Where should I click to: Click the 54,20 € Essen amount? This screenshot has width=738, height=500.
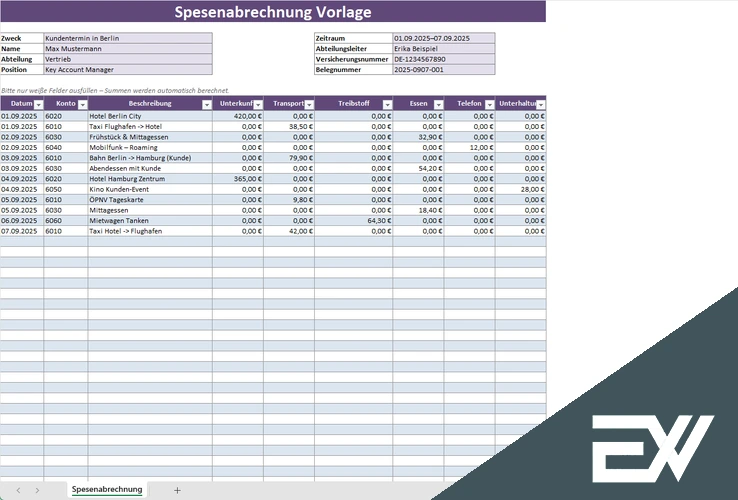pos(418,168)
